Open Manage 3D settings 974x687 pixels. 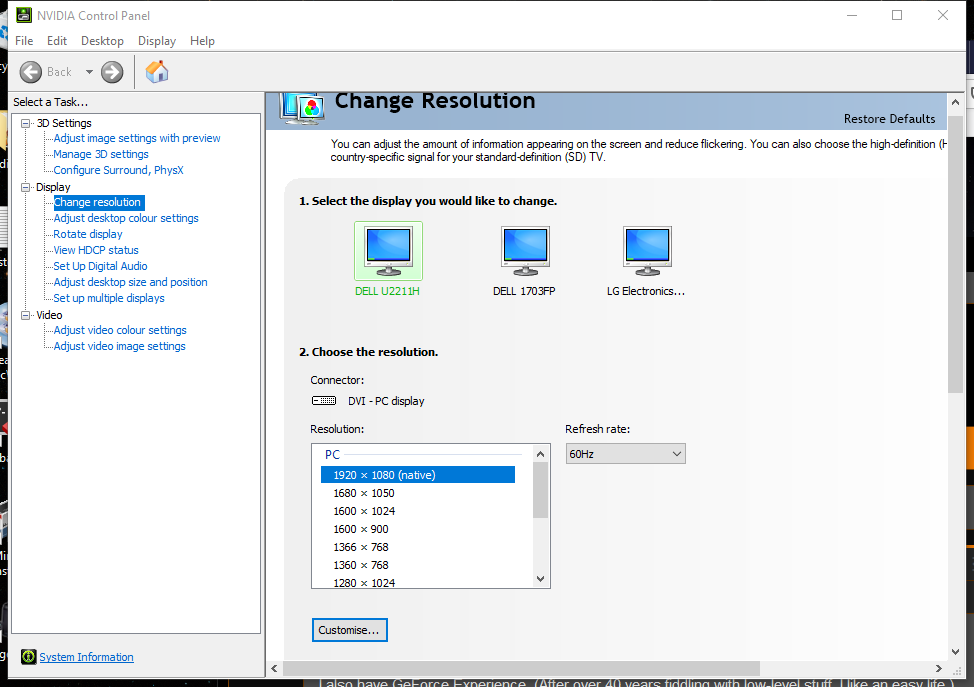(101, 154)
